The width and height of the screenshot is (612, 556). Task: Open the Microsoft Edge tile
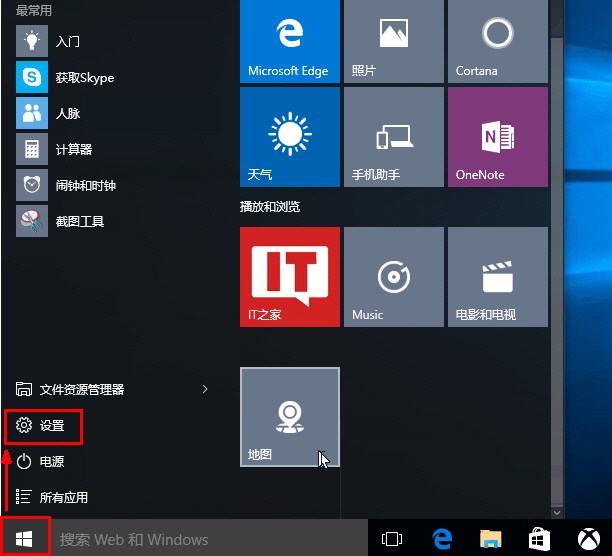(290, 41)
